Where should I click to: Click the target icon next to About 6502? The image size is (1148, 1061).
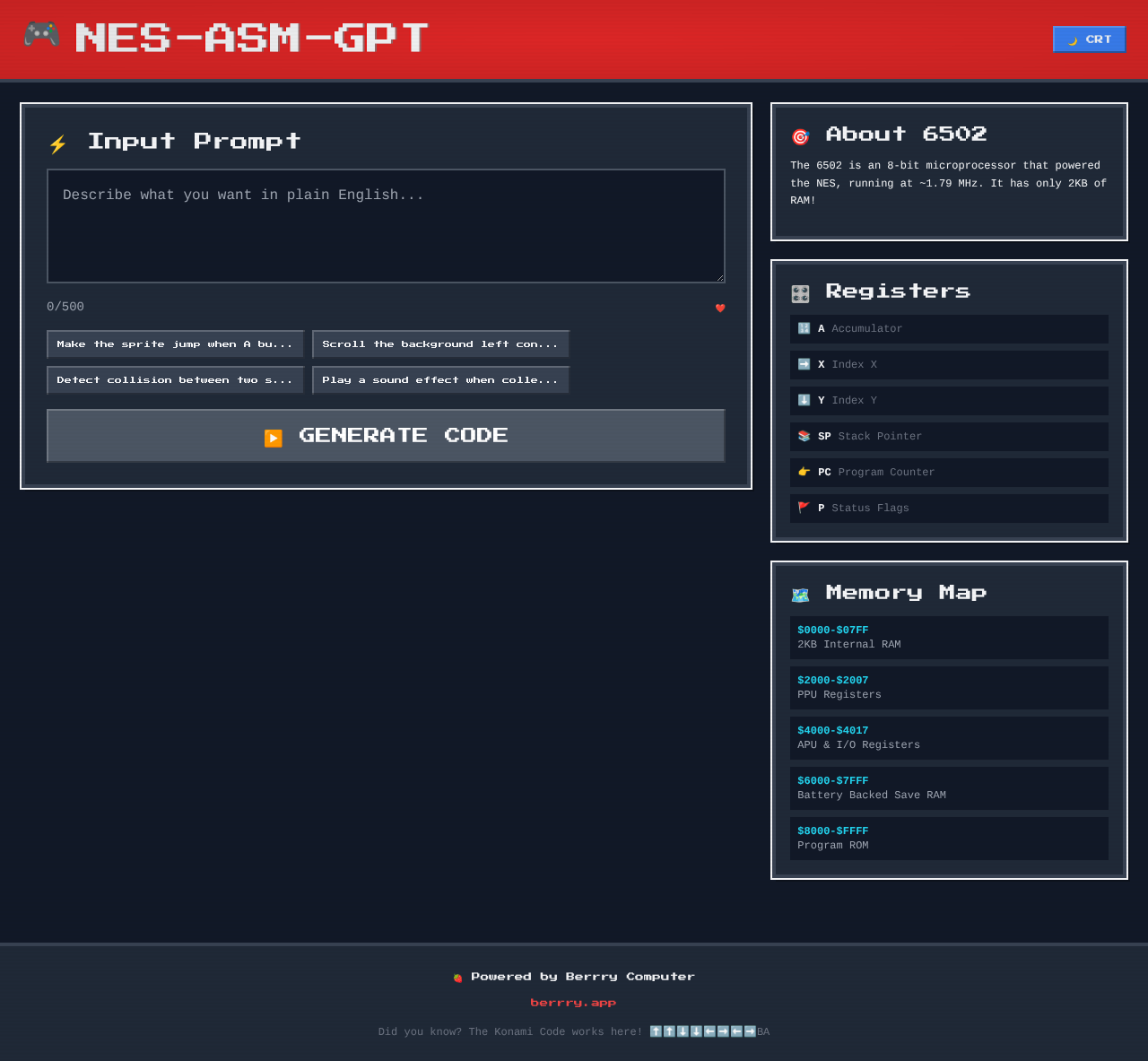(x=799, y=135)
